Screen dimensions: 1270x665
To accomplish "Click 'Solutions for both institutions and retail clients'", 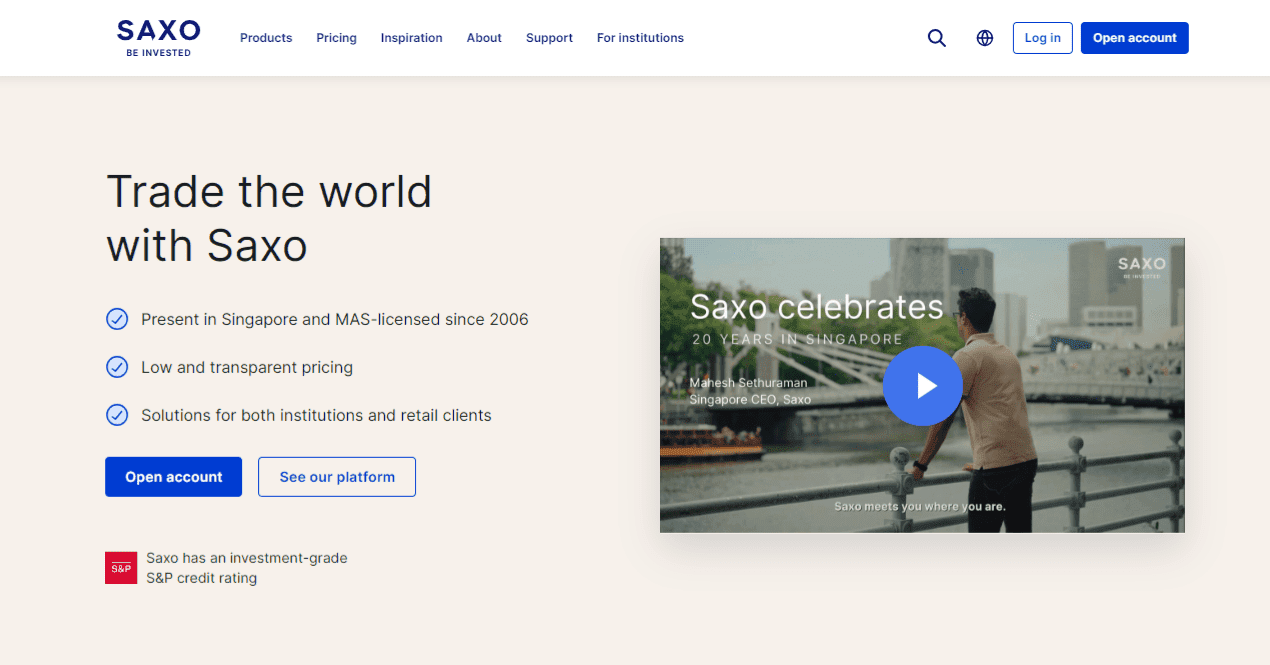I will pyautogui.click(x=316, y=415).
